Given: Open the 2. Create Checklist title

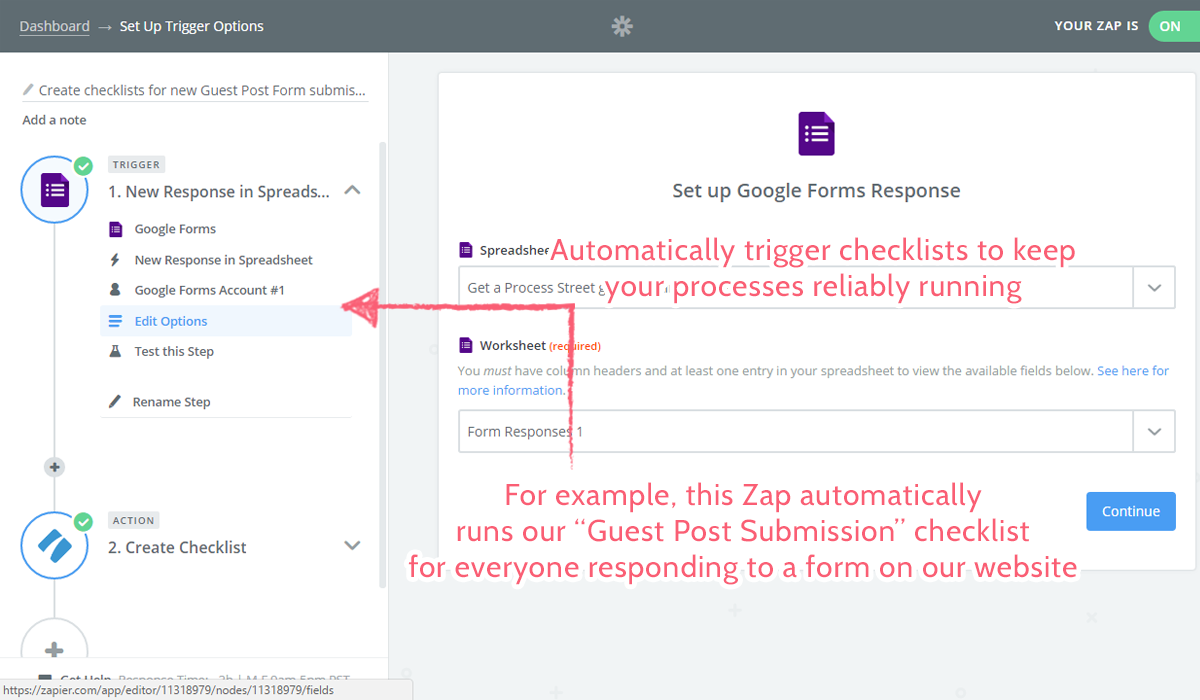Looking at the screenshot, I should pos(177,547).
